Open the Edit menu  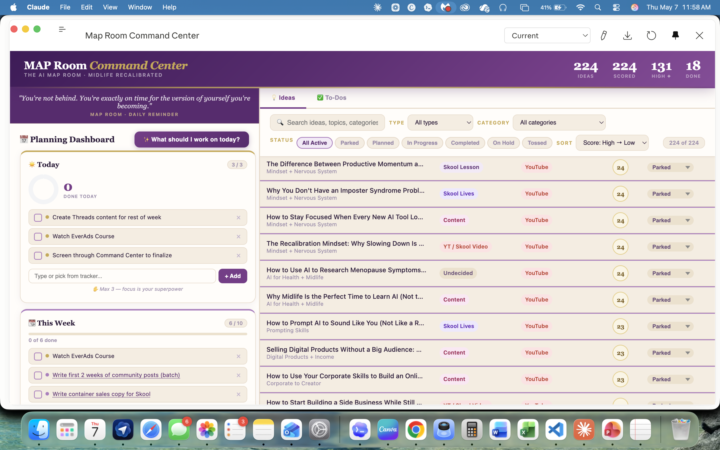86,7
